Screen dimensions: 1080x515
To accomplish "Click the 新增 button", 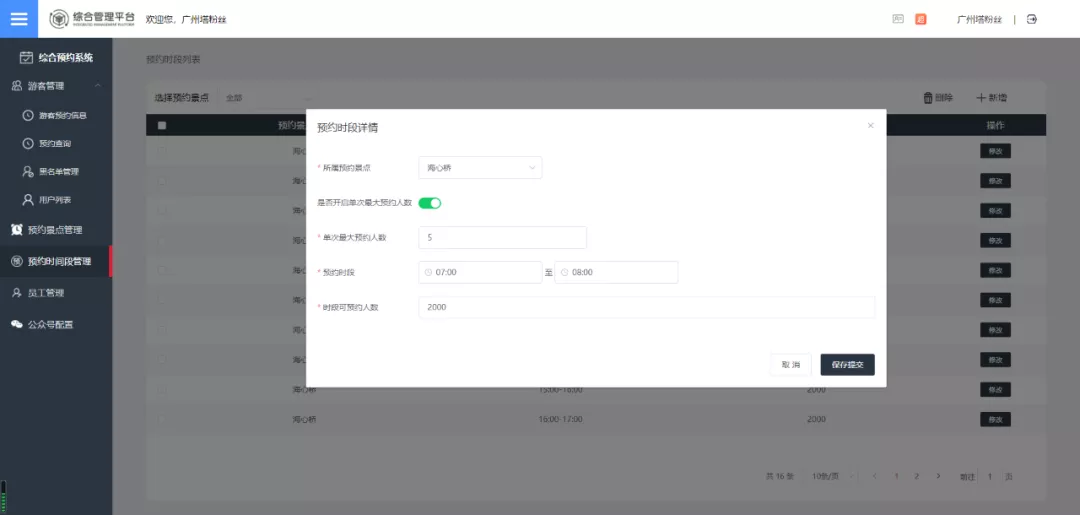I will point(992,98).
